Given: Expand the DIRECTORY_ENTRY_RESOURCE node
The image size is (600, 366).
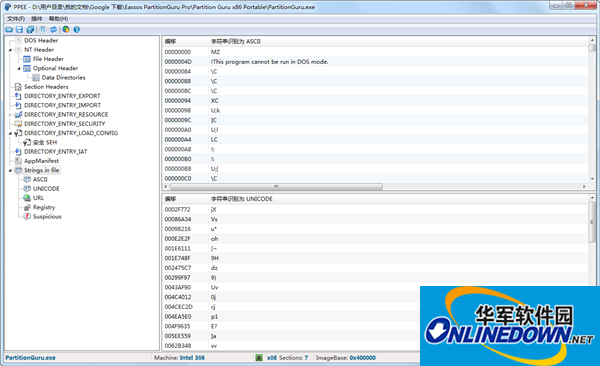Looking at the screenshot, I should click(10, 115).
